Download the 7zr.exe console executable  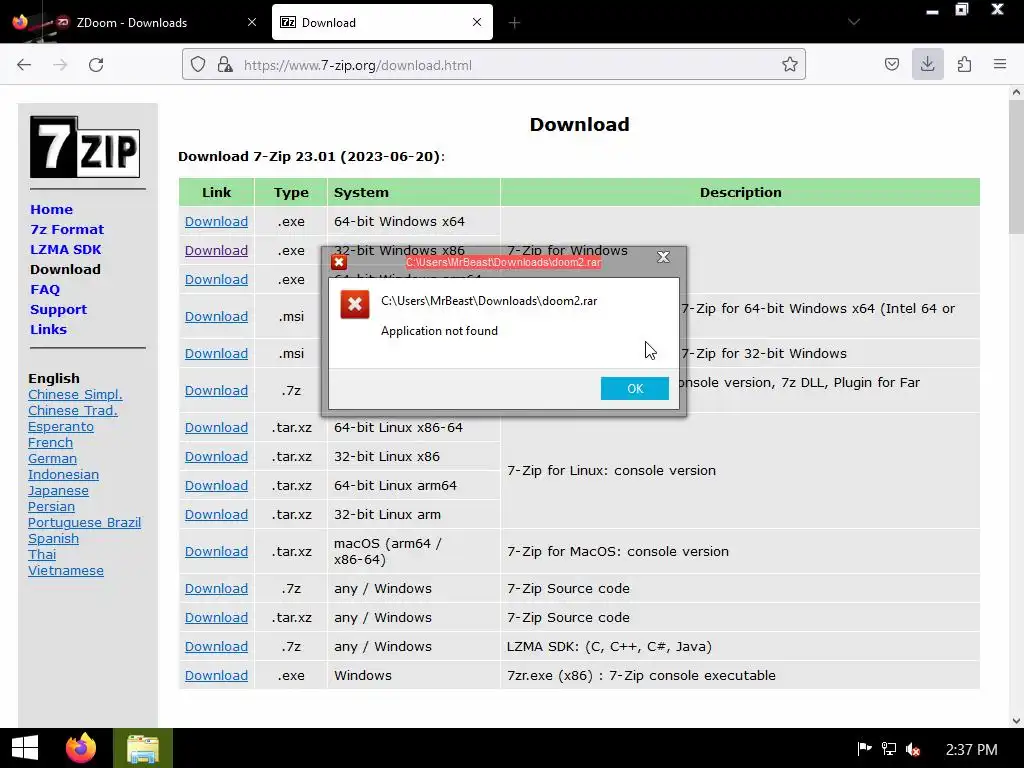tap(216, 675)
